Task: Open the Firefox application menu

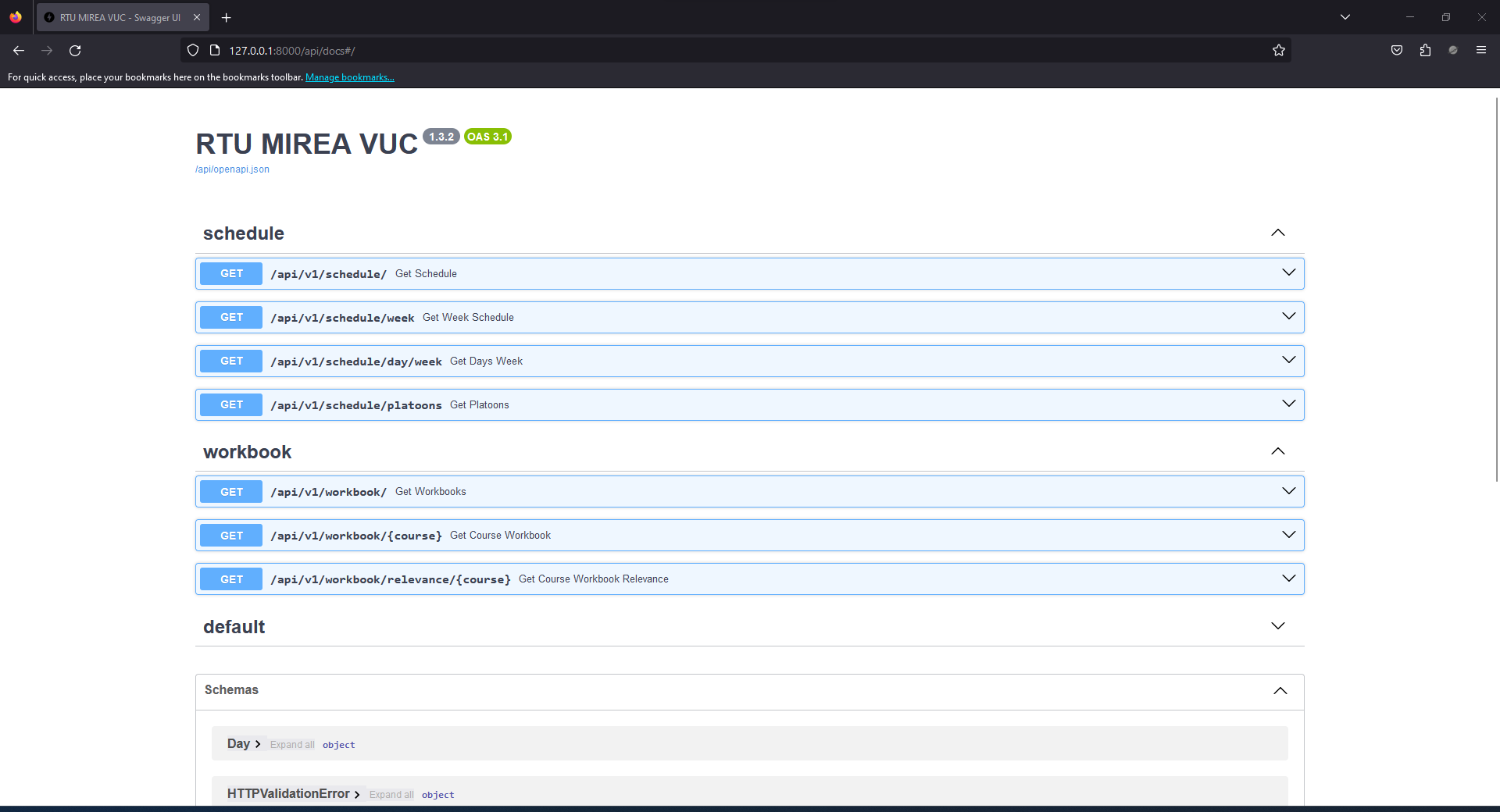Action: 1481,51
